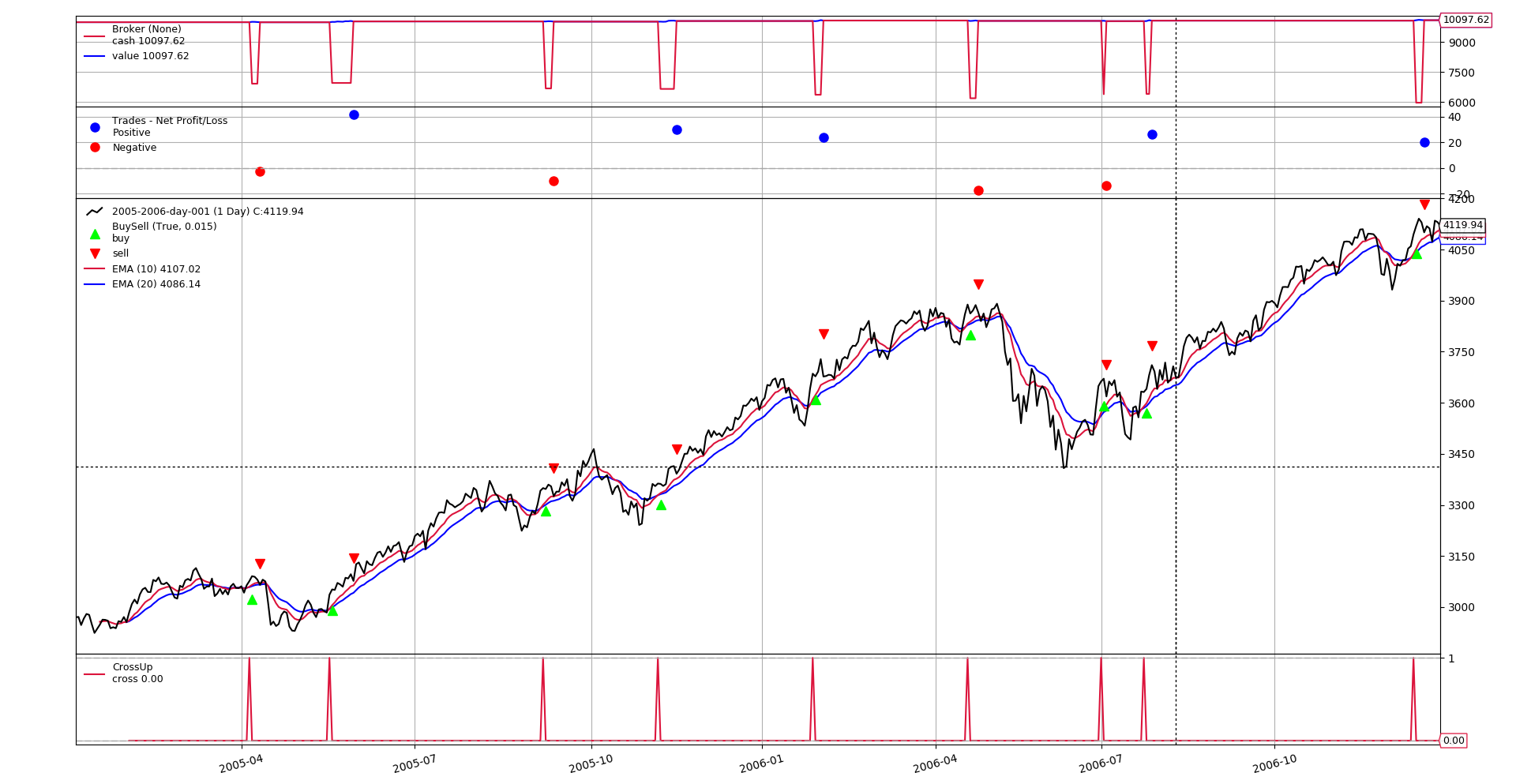1516x784 pixels.
Task: Click the red sell triangle in the legend
Action: (x=95, y=253)
